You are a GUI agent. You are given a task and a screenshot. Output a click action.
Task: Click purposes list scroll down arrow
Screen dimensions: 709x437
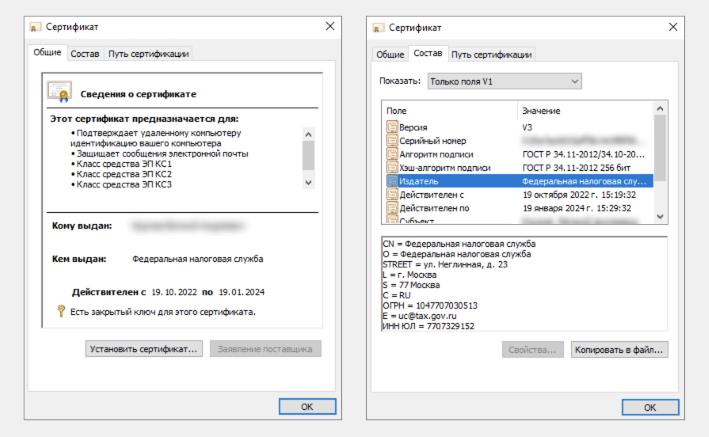[x=308, y=183]
